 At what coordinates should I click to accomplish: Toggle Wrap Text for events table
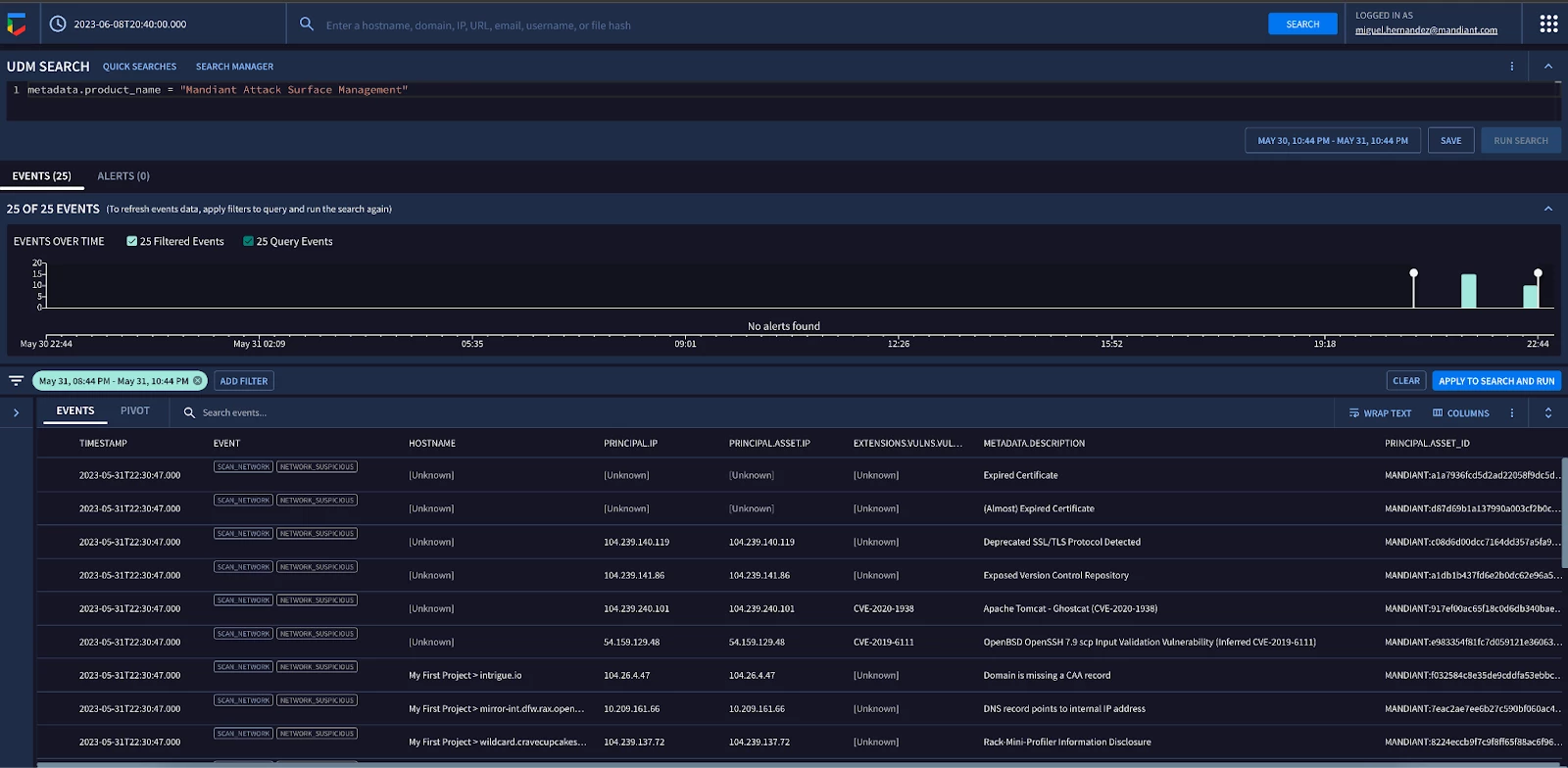pos(1380,413)
